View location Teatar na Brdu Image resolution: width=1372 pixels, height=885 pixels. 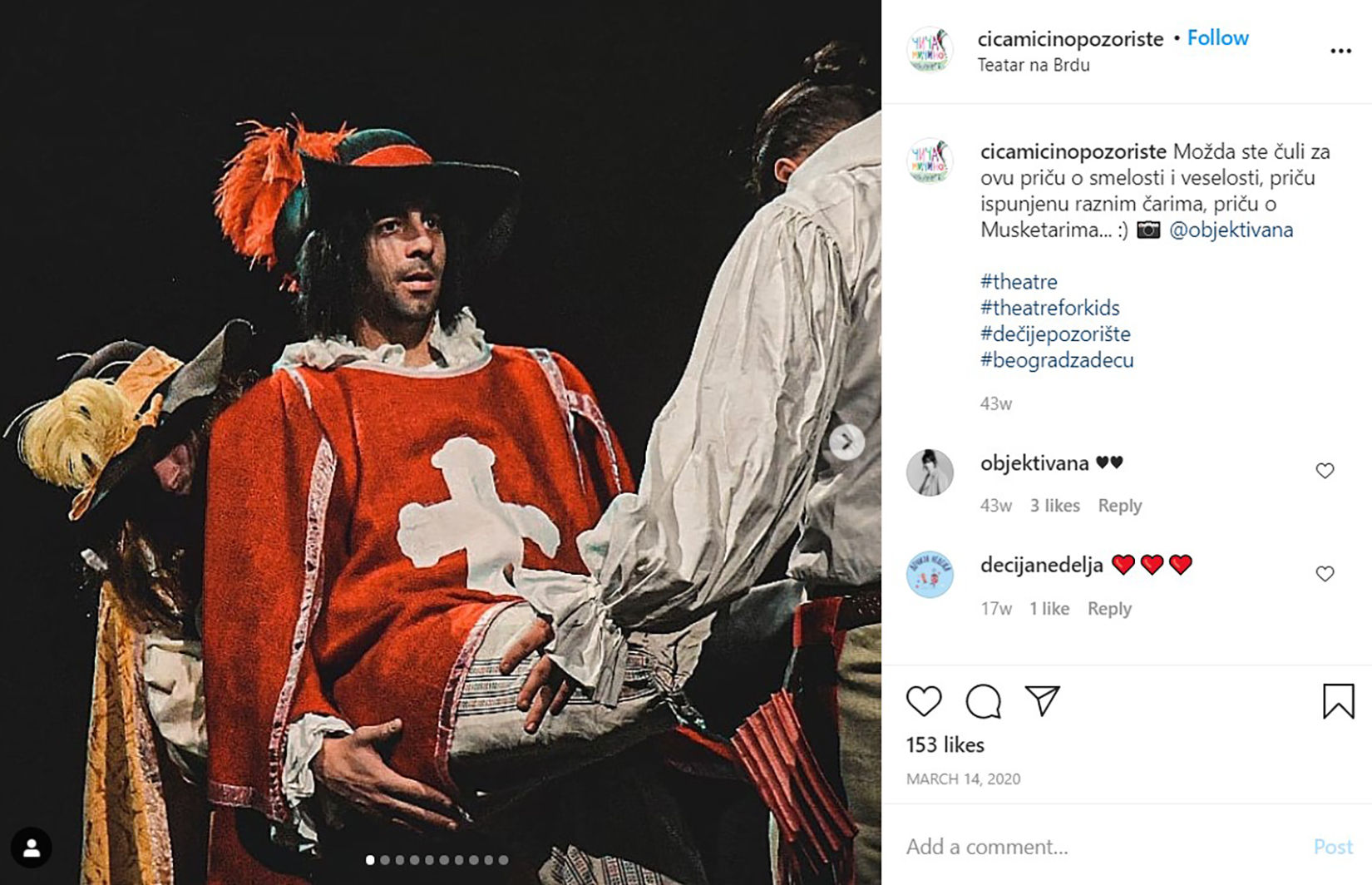tap(1033, 65)
